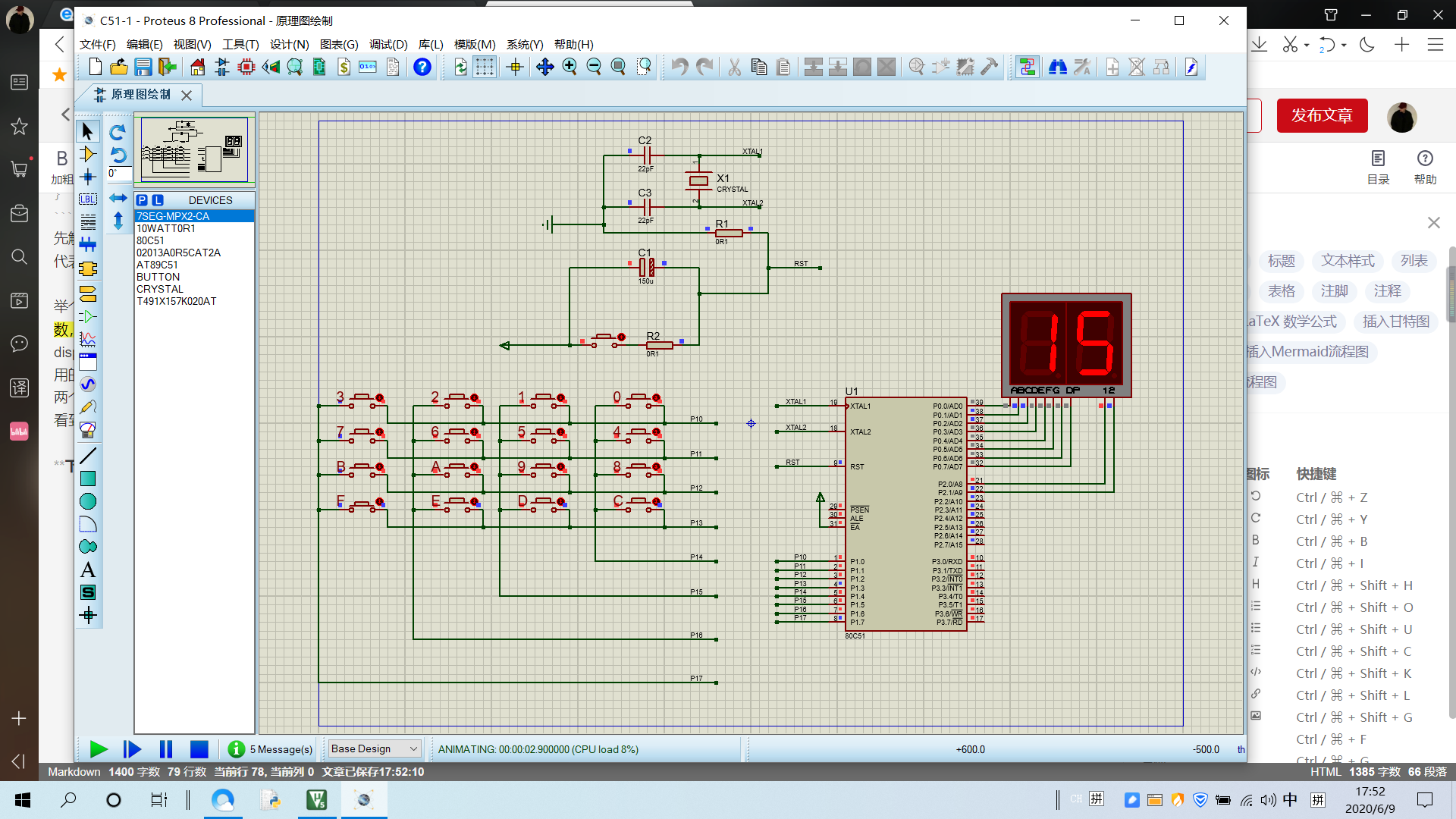Select the Junction dot mode tool
This screenshot has width=1456, height=819.
(x=88, y=177)
